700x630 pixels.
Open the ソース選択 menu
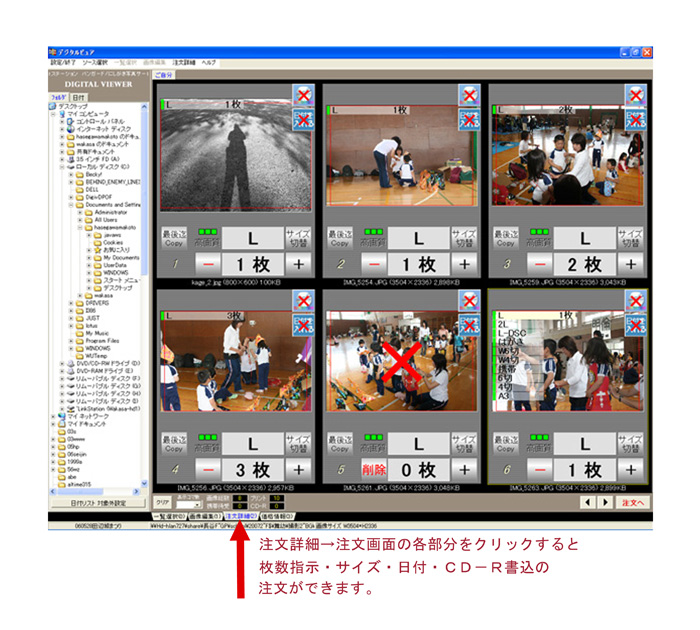click(97, 62)
